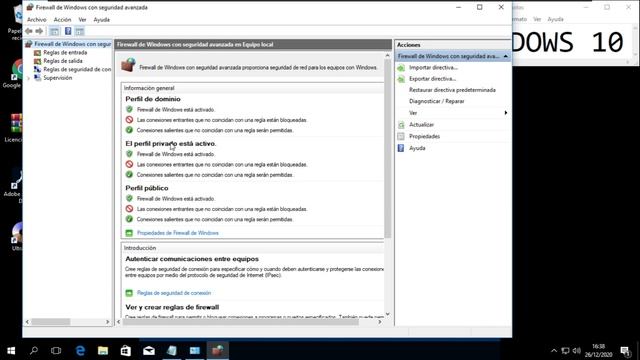Screen dimensions: 640x360
Task: Click the volume tray icon
Action: [577, 351]
